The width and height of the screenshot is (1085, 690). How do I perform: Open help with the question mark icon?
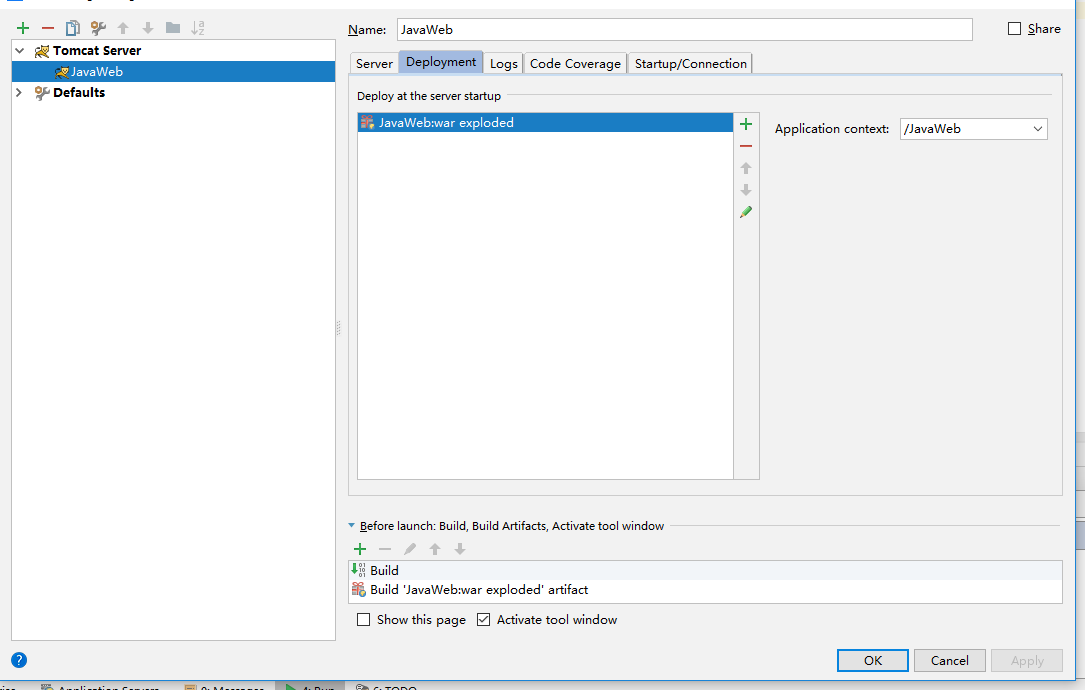pyautogui.click(x=19, y=660)
